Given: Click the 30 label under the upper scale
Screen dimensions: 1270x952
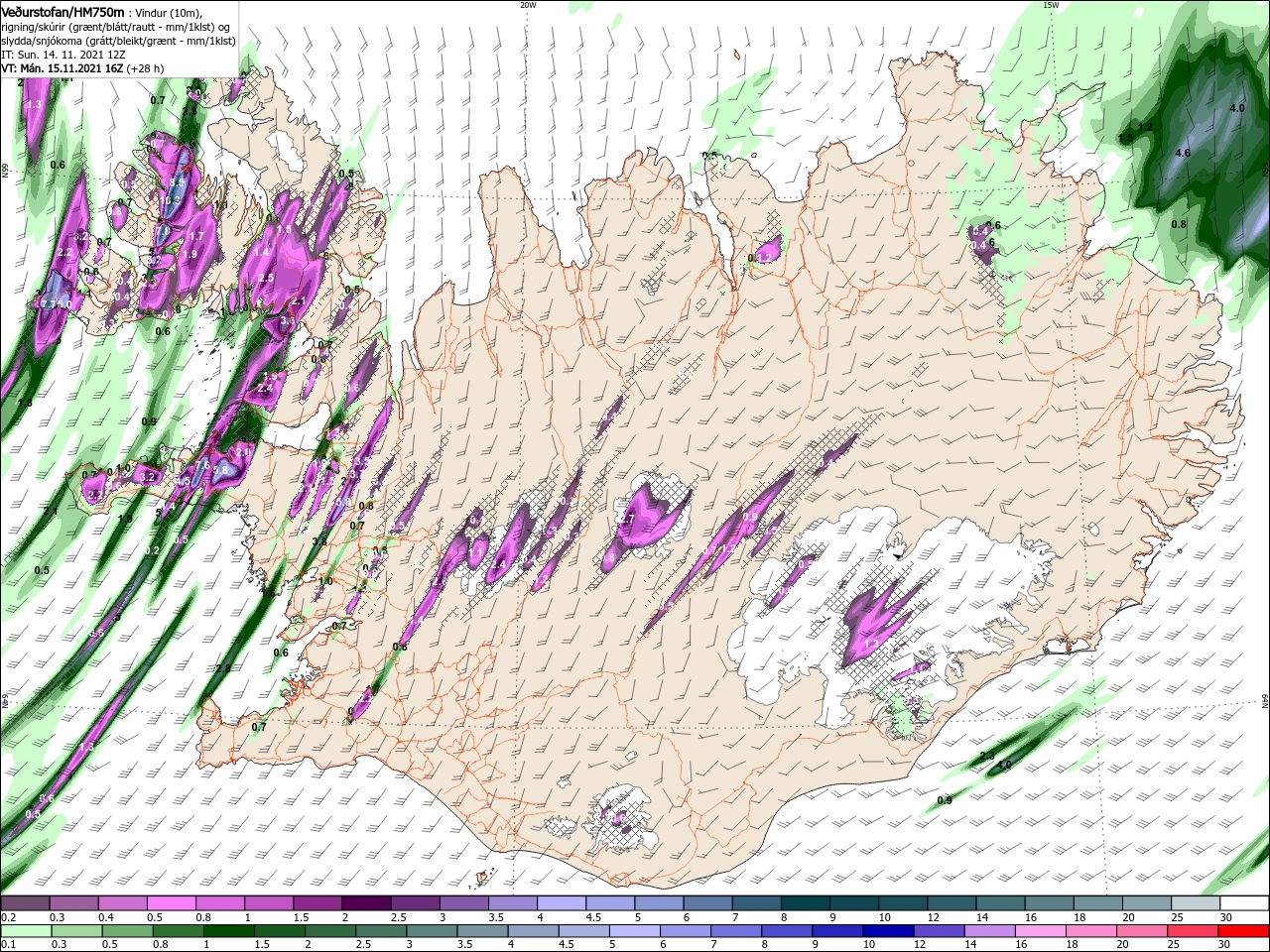Looking at the screenshot, I should pos(1225,917).
